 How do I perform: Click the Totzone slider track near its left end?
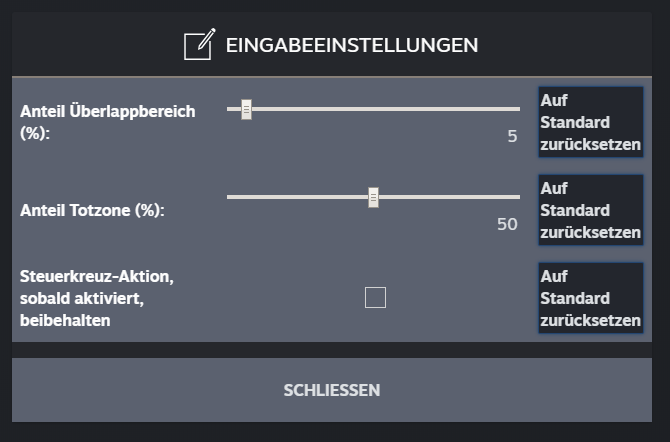238,197
